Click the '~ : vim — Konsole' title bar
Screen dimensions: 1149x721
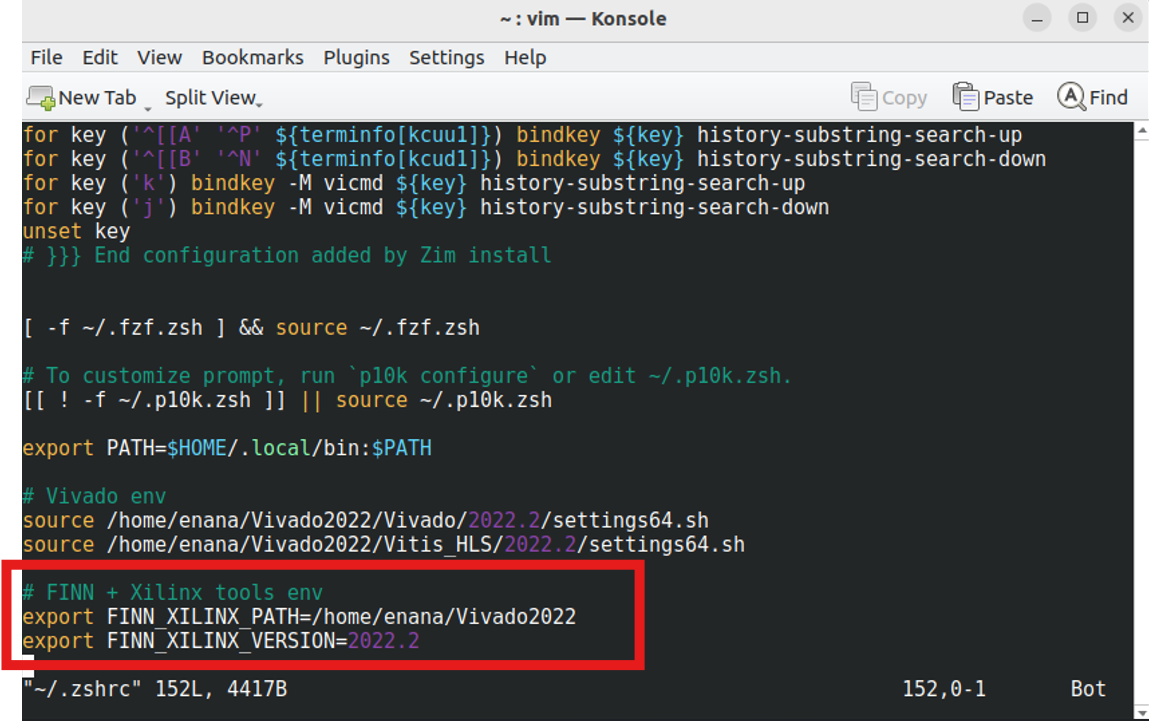click(583, 18)
